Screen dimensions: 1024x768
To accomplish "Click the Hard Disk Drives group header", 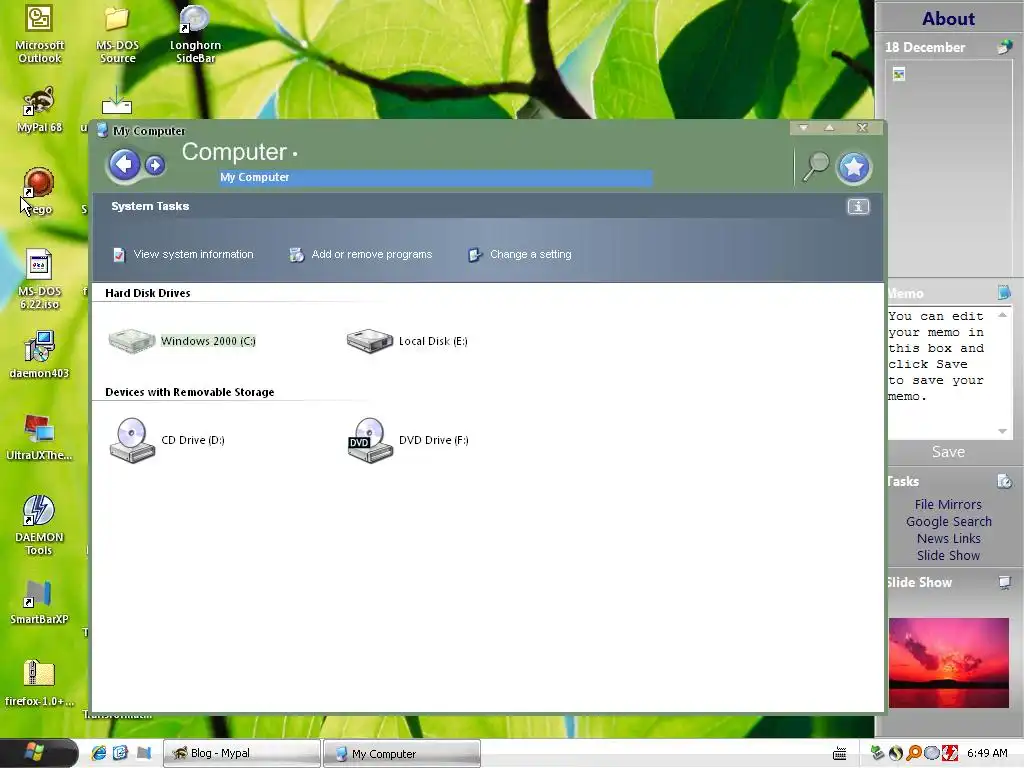I will point(148,293).
